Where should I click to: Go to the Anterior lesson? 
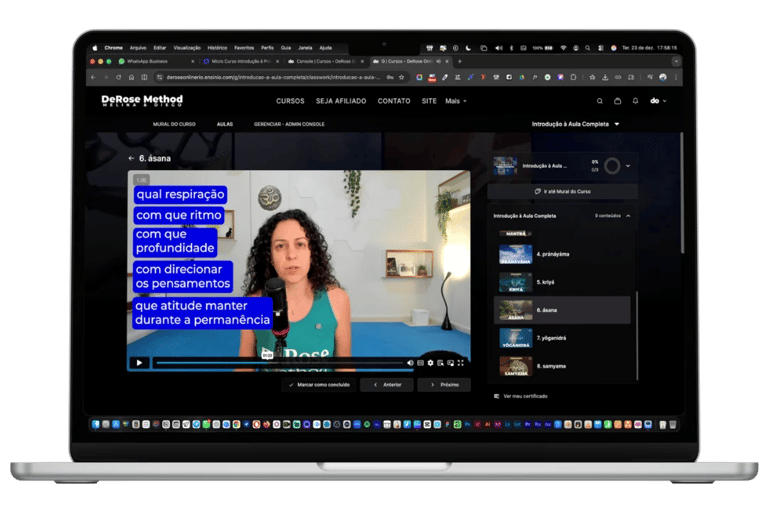[387, 385]
